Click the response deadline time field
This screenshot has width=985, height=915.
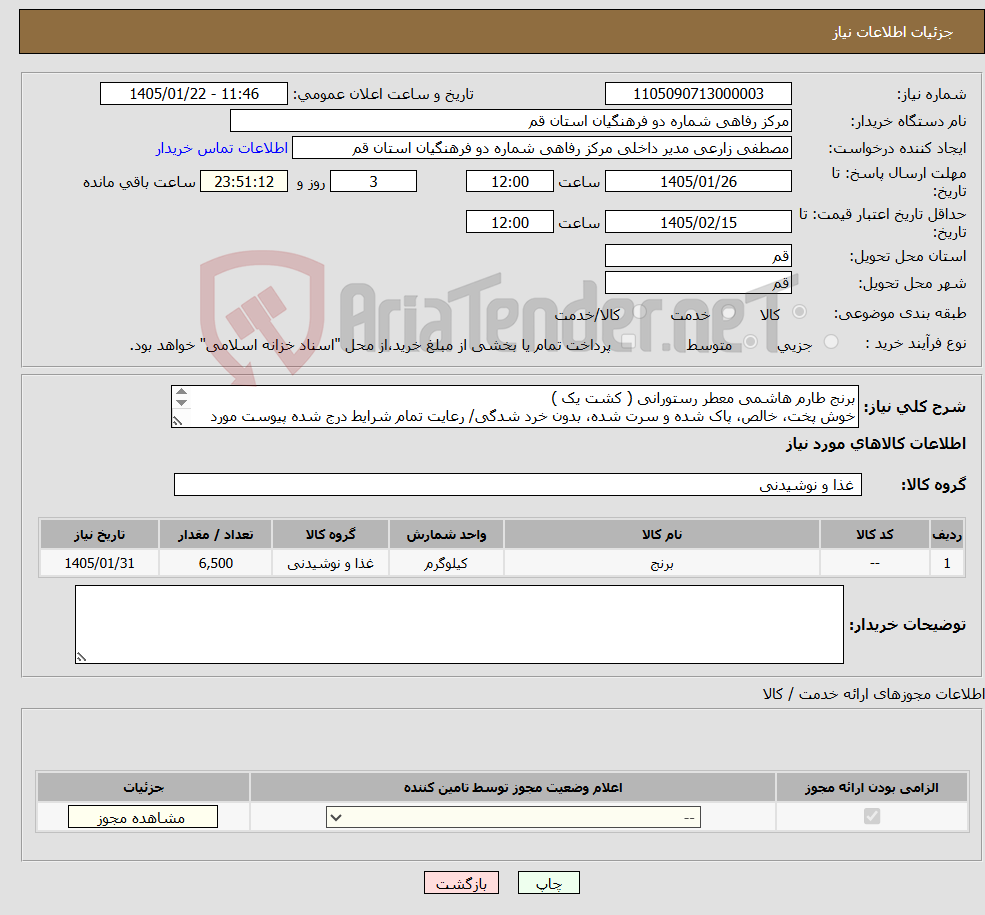509,182
